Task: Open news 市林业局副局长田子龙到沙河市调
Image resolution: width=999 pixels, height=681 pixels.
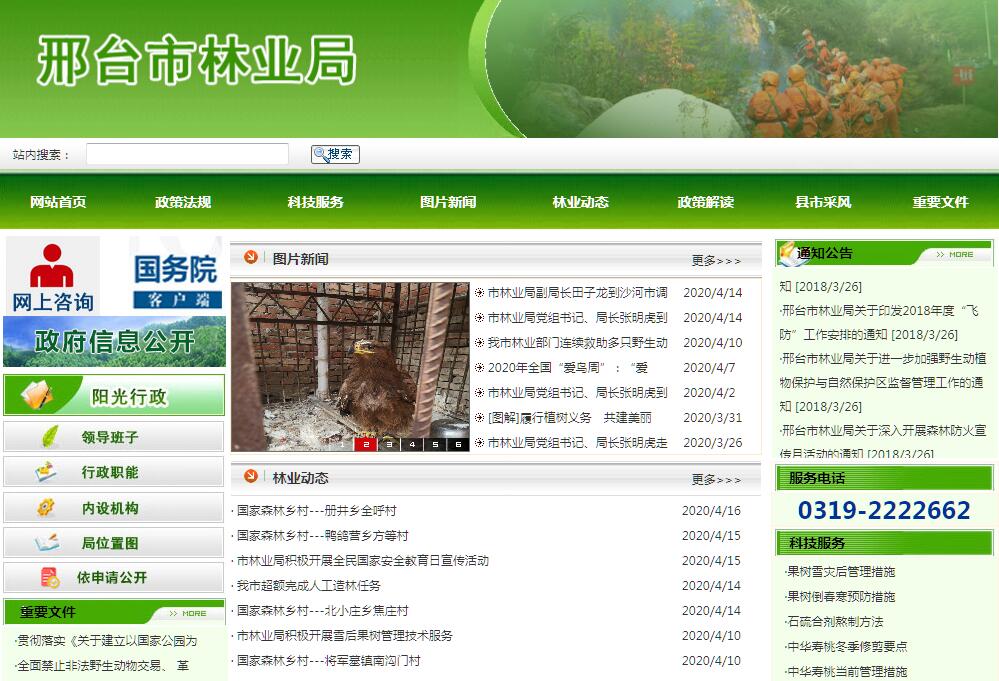Action: click(x=577, y=292)
